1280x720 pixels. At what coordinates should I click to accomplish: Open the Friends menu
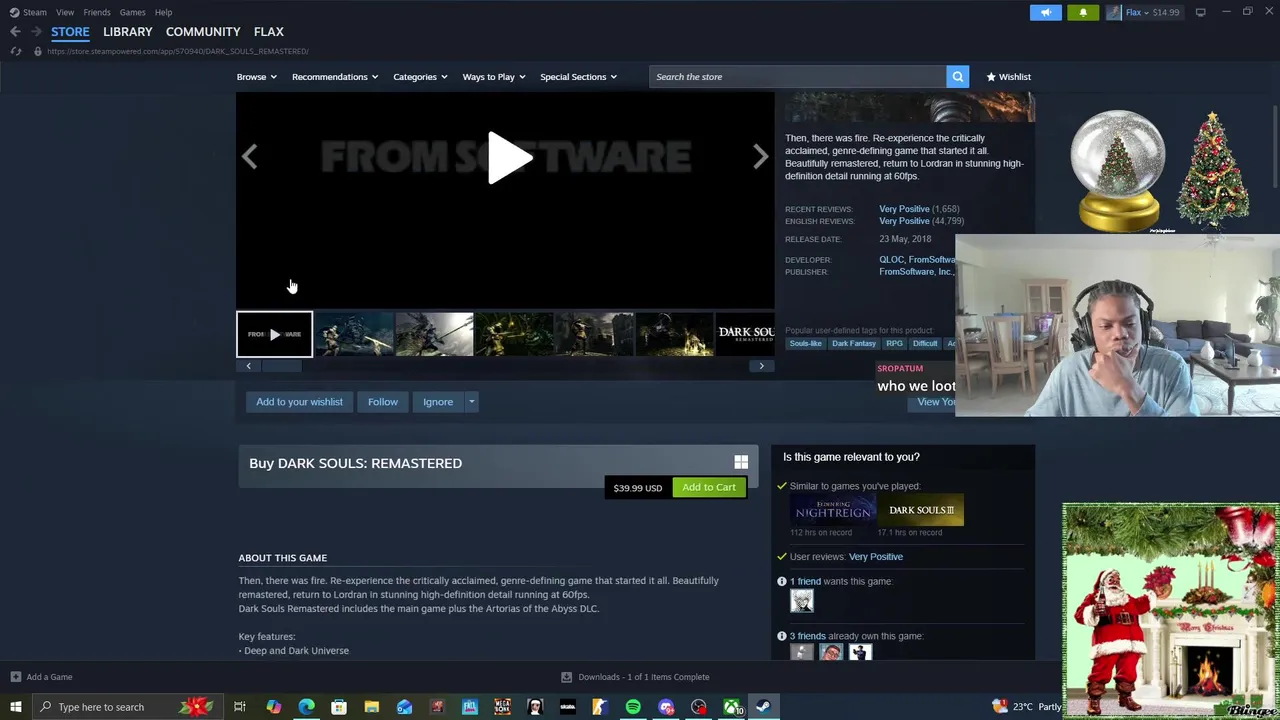click(97, 12)
